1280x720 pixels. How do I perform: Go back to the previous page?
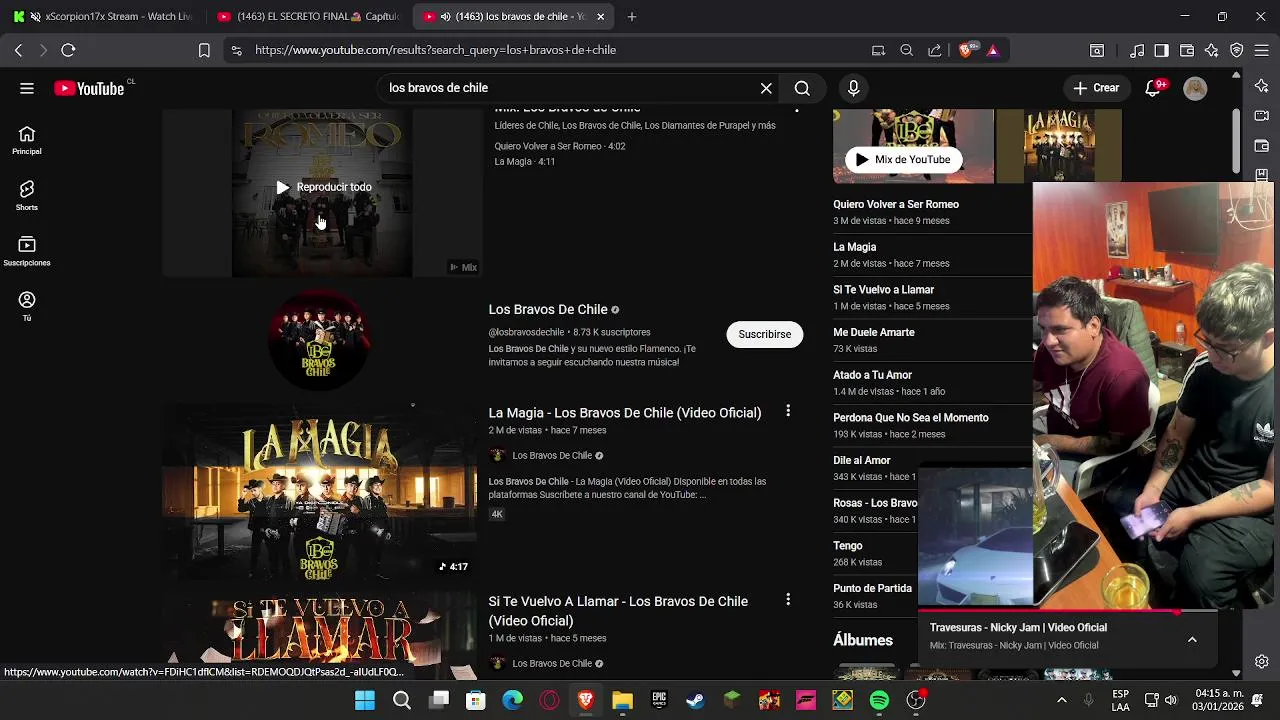pyautogui.click(x=18, y=50)
